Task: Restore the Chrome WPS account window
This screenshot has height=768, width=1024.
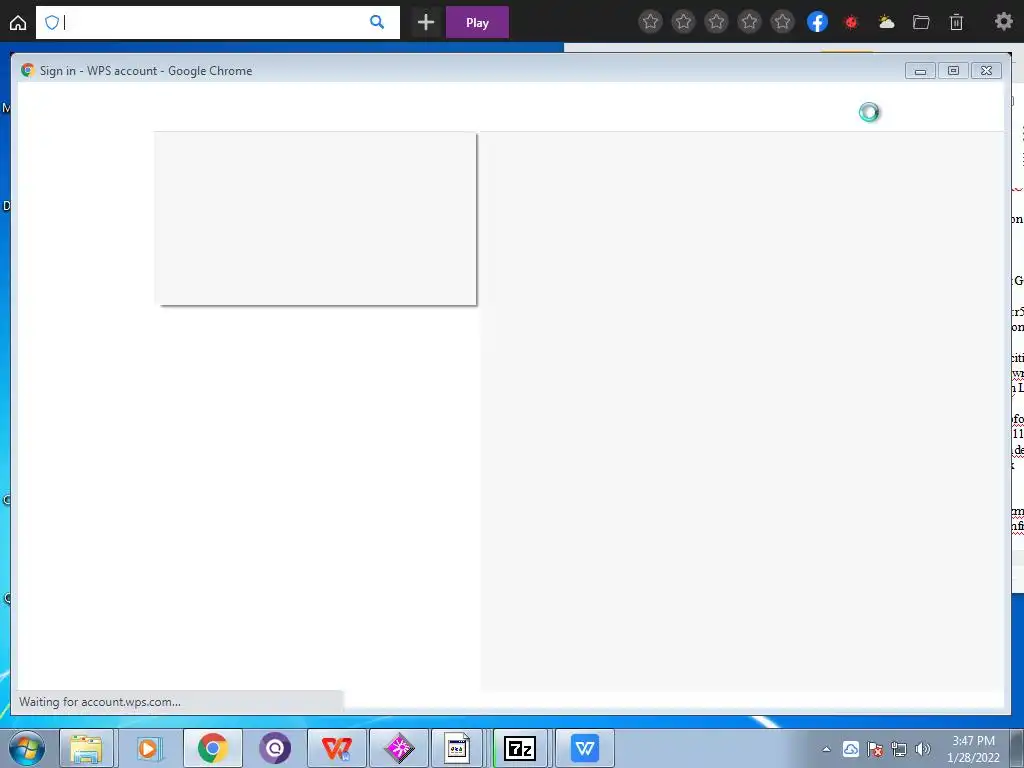Action: click(953, 71)
